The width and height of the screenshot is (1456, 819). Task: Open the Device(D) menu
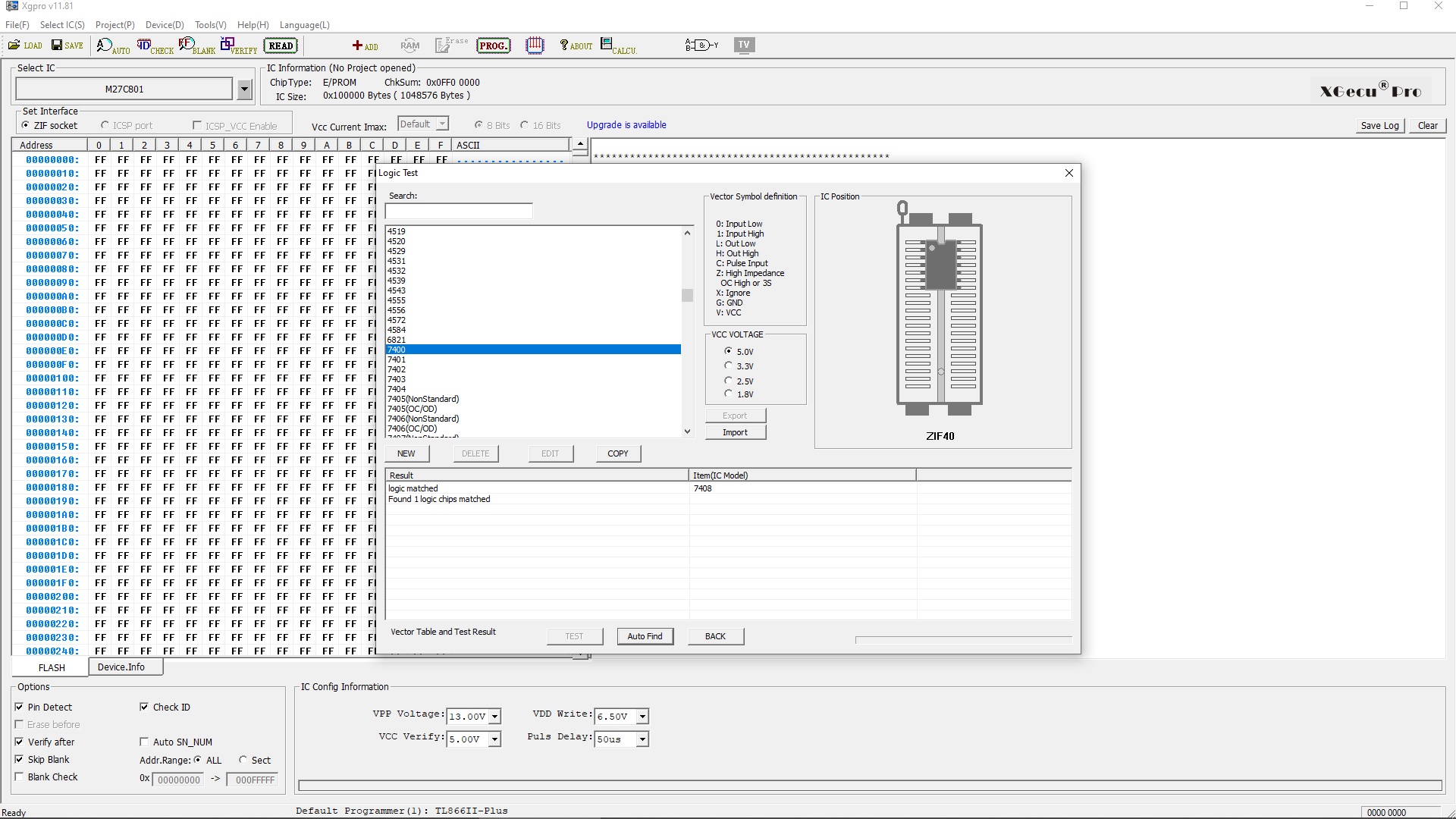coord(165,25)
